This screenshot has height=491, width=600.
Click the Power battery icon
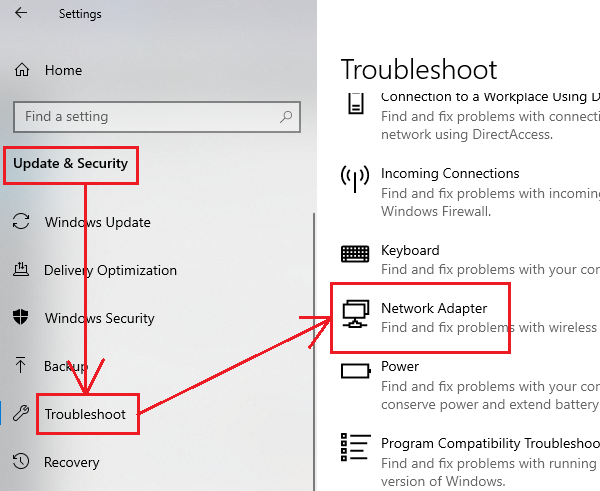click(355, 372)
